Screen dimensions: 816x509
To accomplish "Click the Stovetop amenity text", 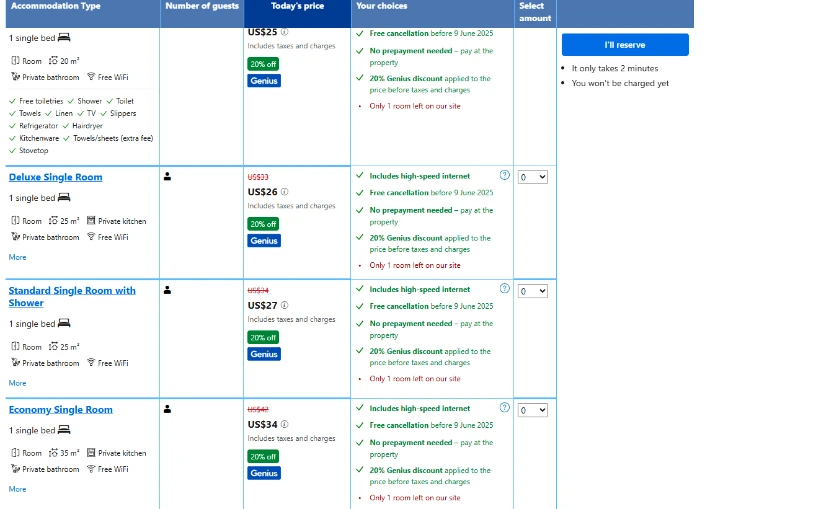I will coord(33,150).
